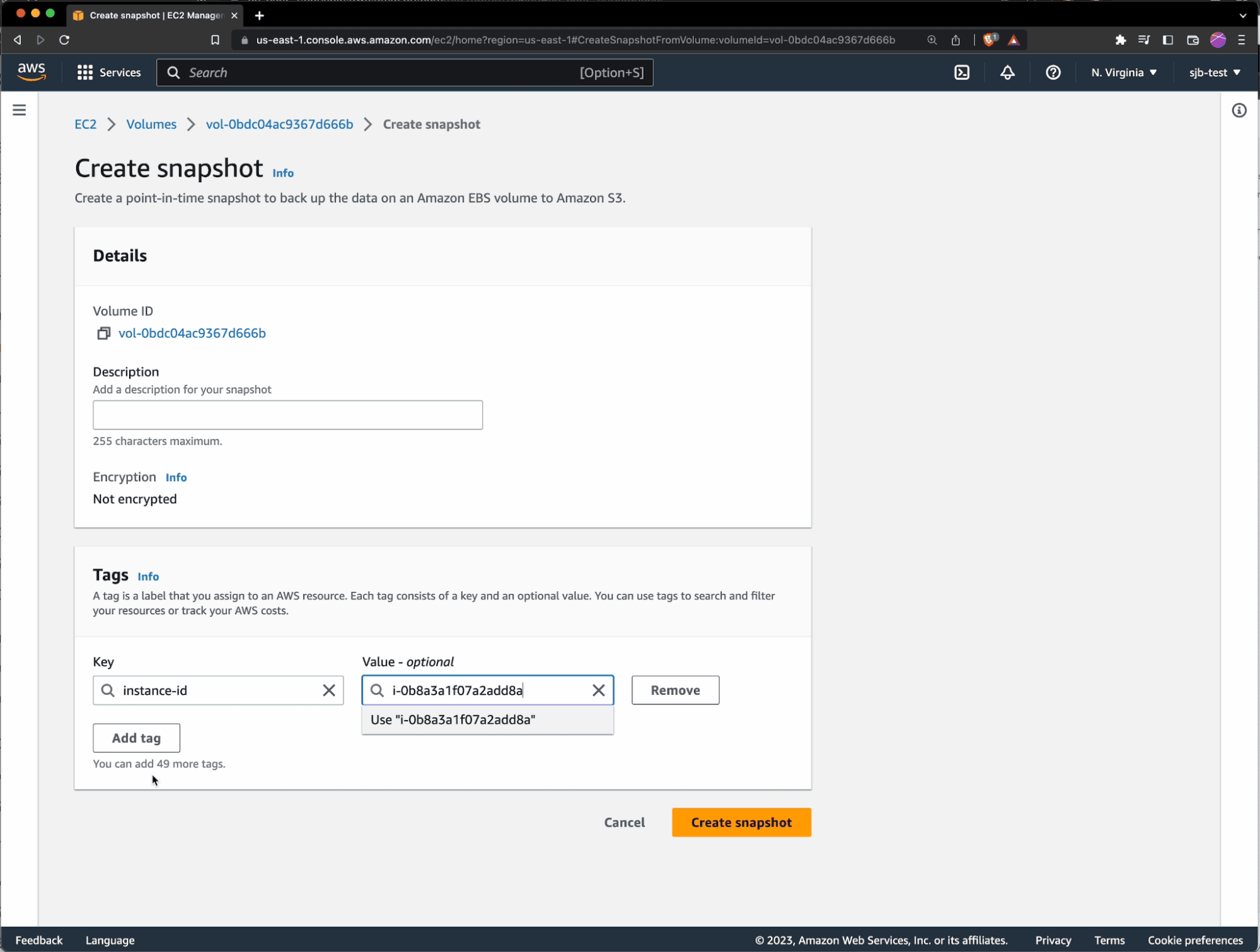
Task: Select the Create snapshot browser tab
Action: pyautogui.click(x=156, y=15)
